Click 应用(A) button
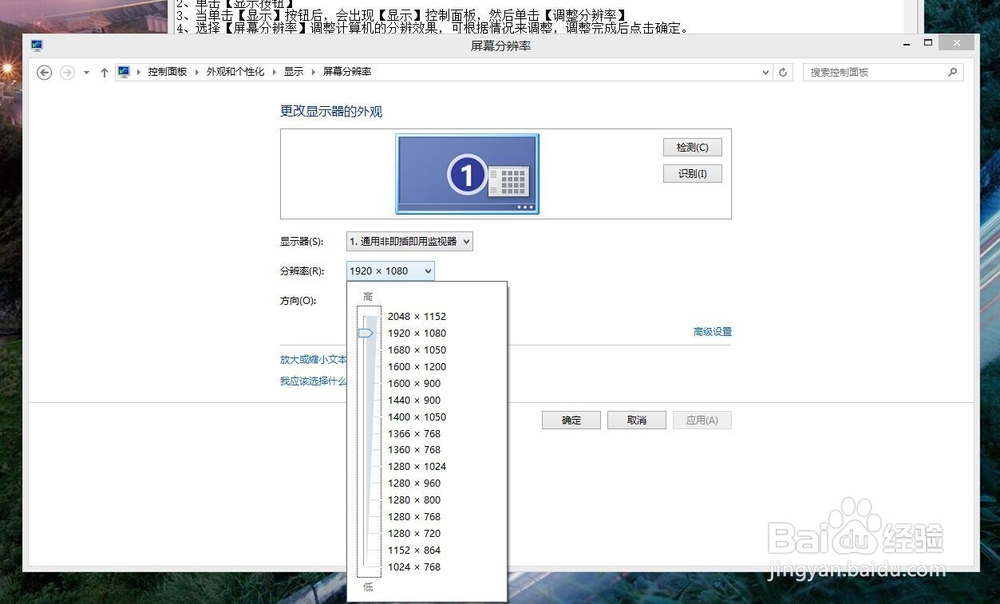1000x604 pixels. pyautogui.click(x=702, y=420)
